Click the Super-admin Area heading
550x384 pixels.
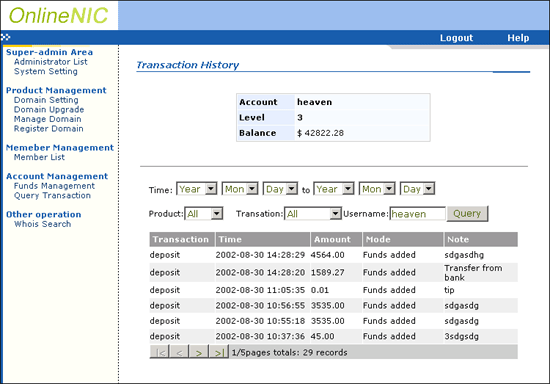click(x=49, y=52)
